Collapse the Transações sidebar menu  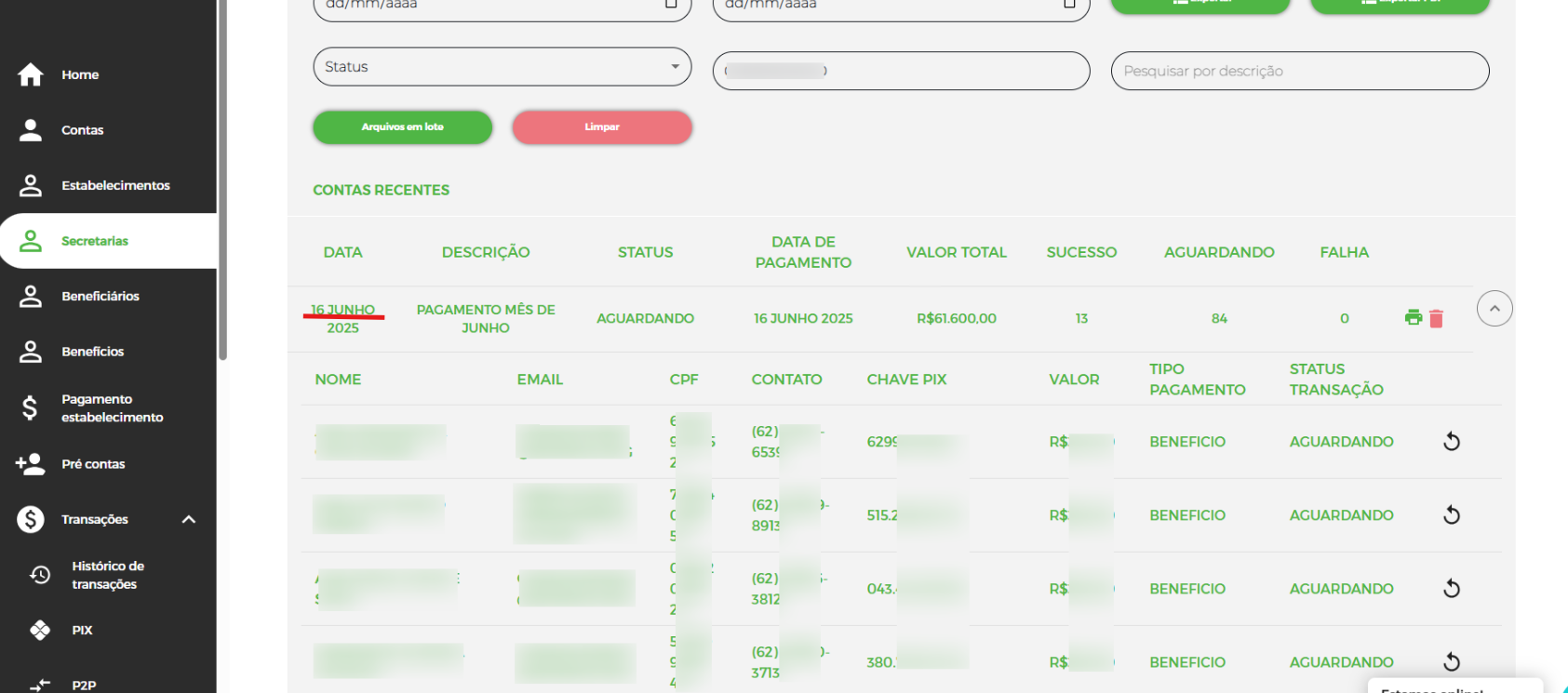[x=189, y=519]
